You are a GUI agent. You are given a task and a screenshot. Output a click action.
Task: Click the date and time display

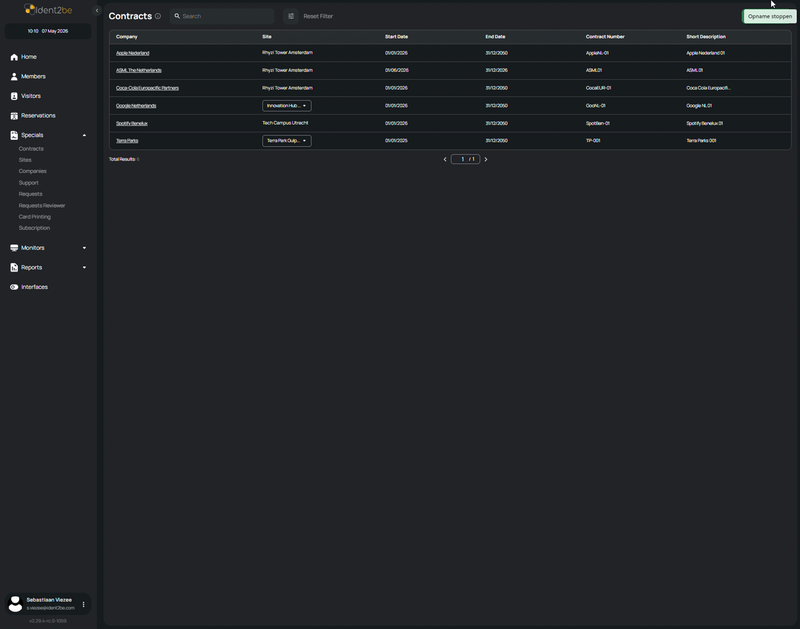pyautogui.click(x=48, y=31)
